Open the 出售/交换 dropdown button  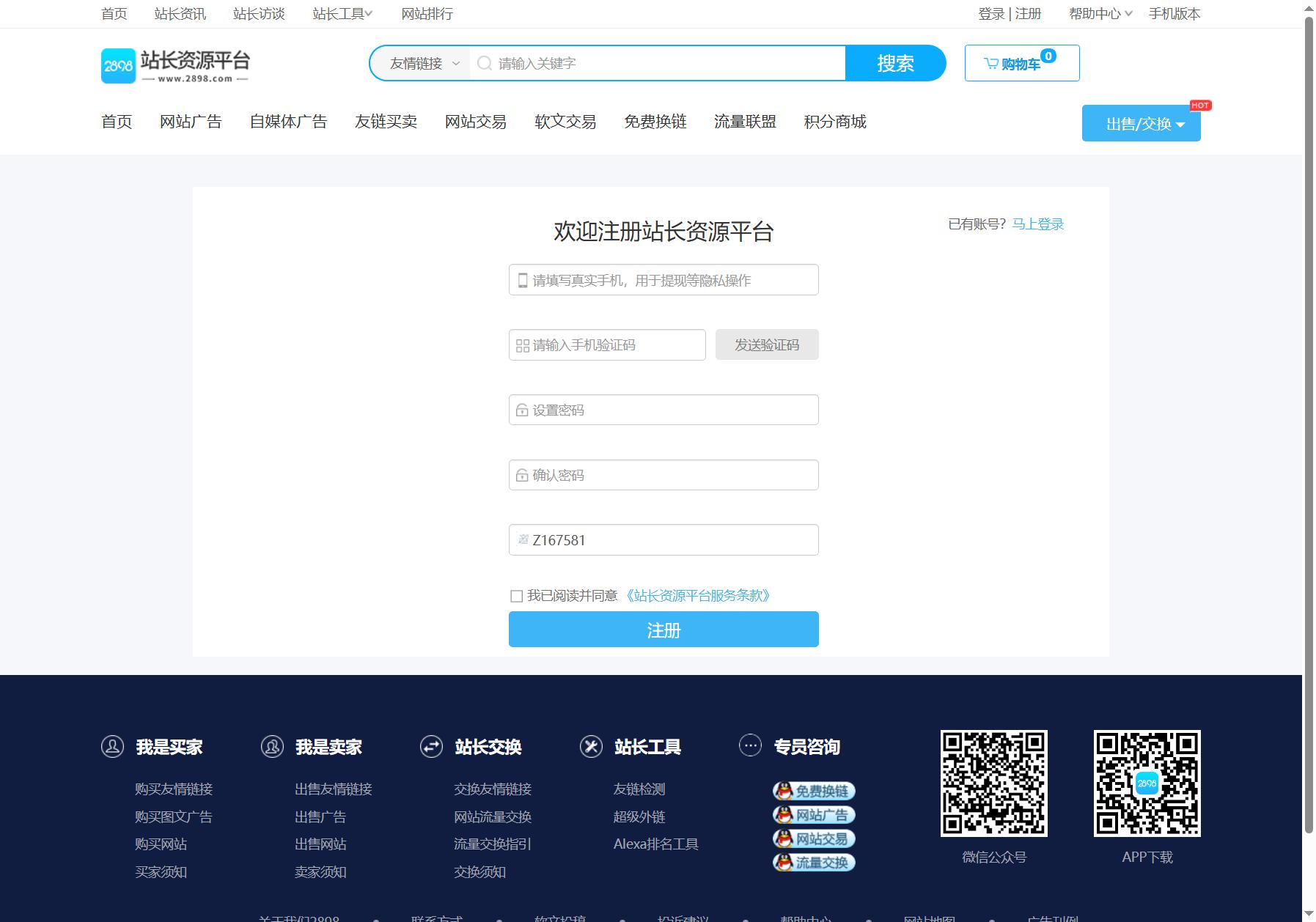[x=1142, y=123]
